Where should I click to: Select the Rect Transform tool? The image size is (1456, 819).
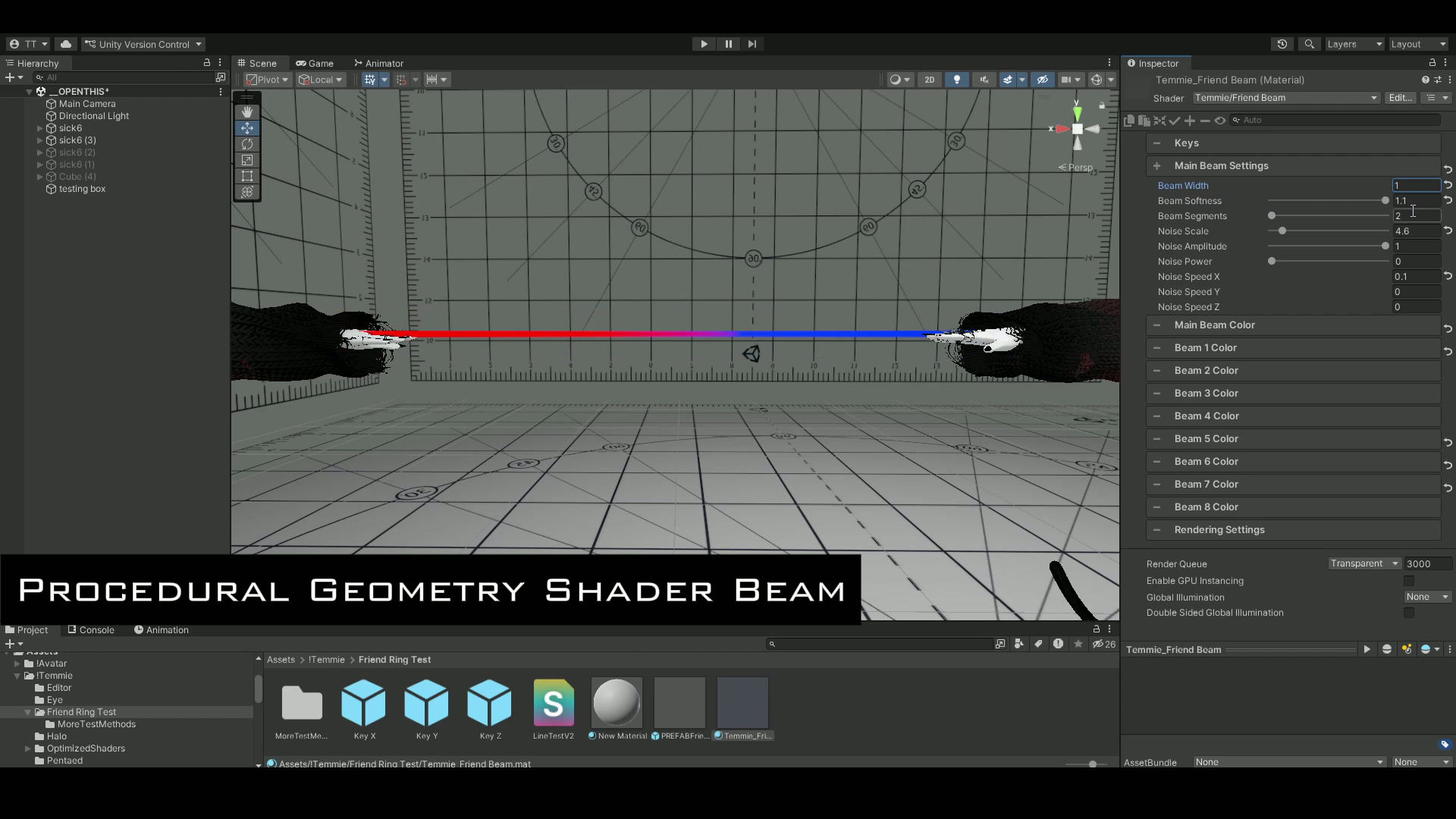tap(246, 176)
